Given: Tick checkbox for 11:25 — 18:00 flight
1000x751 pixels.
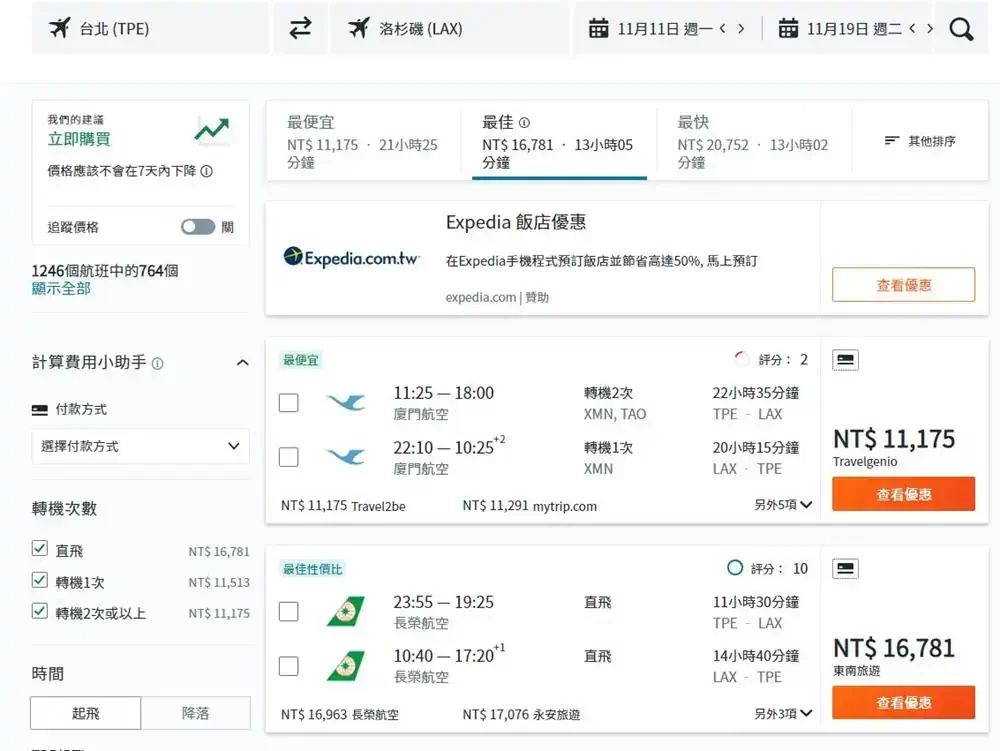Looking at the screenshot, I should point(289,403).
